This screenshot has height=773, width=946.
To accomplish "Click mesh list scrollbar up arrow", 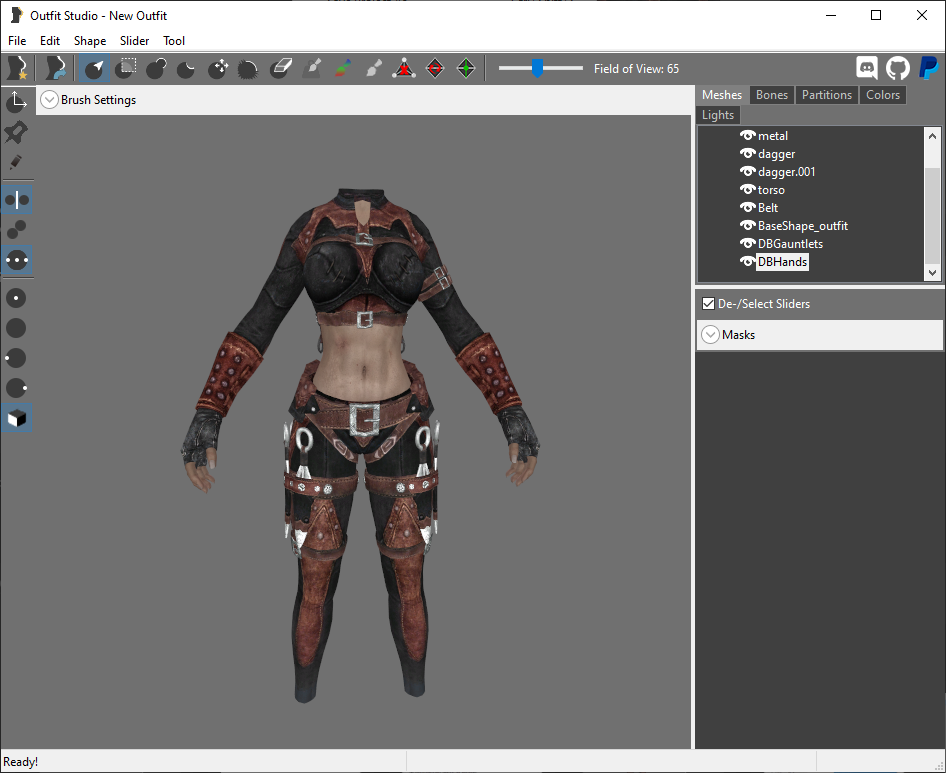I will tap(932, 136).
